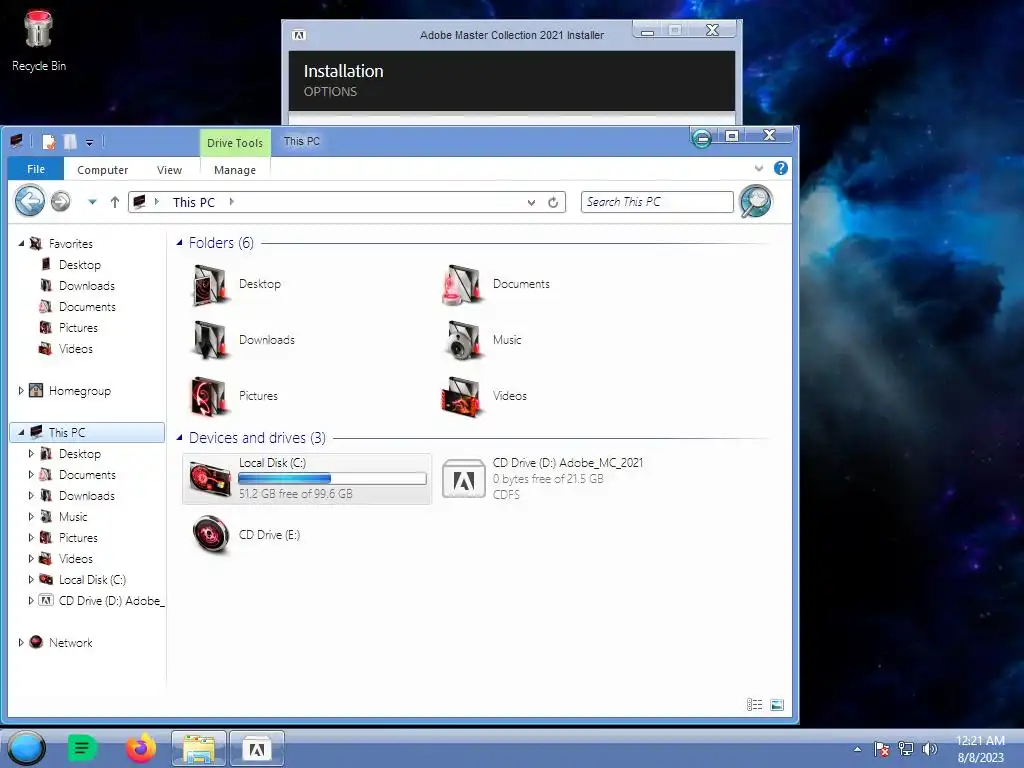The height and width of the screenshot is (768, 1024).
Task: Refresh the This PC address bar
Action: point(553,202)
